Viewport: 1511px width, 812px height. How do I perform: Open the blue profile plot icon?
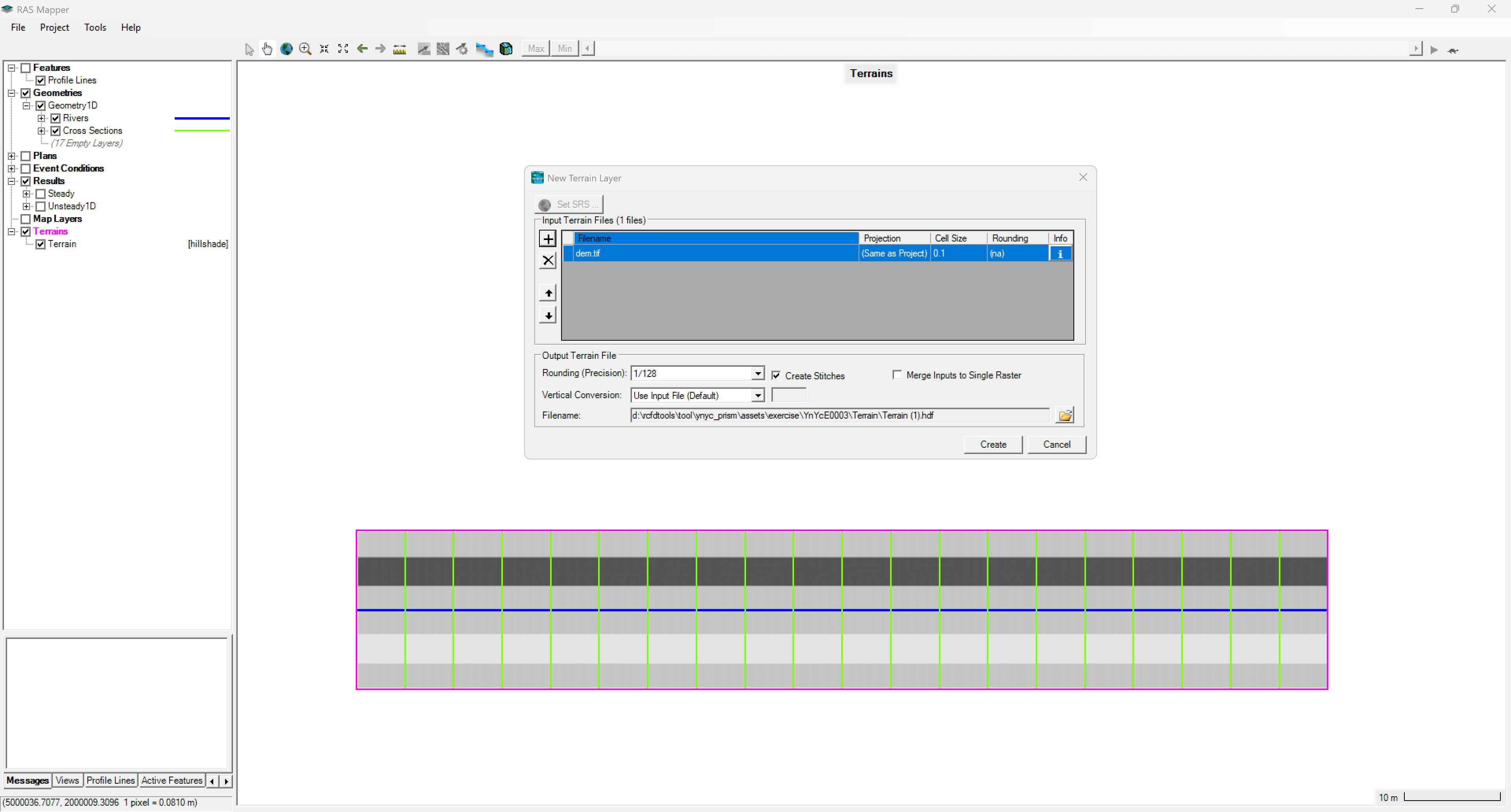tap(484, 49)
